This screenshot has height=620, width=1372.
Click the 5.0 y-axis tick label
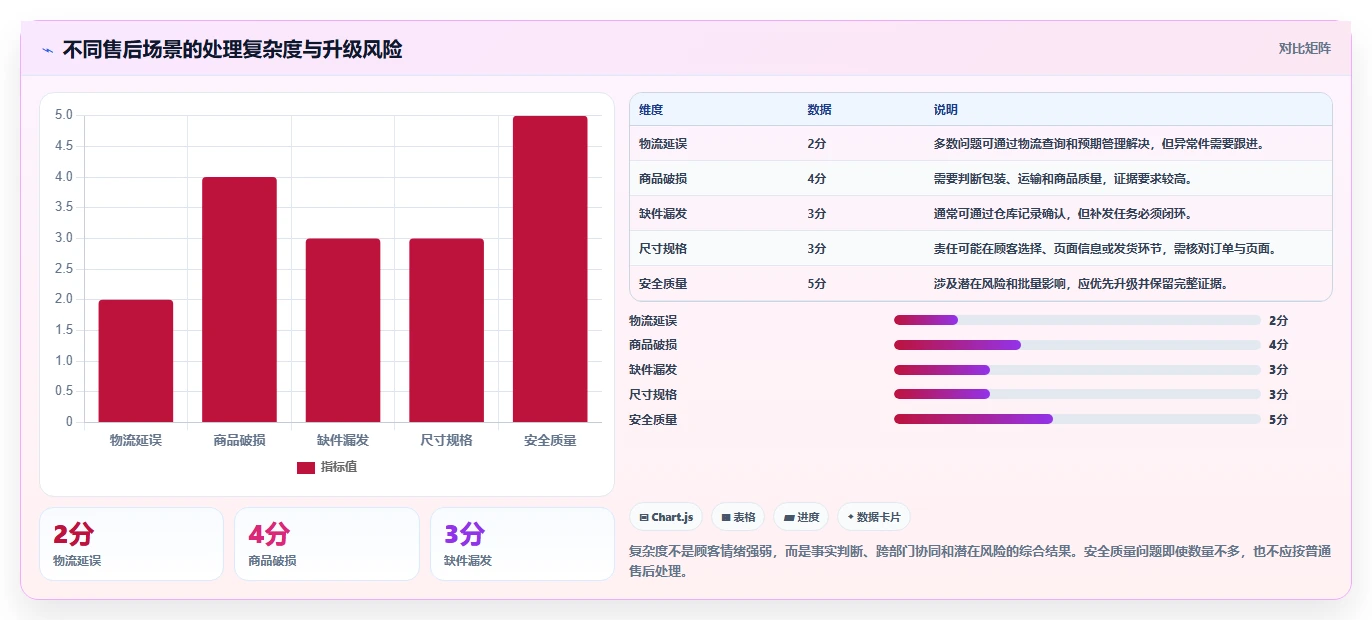[64, 116]
